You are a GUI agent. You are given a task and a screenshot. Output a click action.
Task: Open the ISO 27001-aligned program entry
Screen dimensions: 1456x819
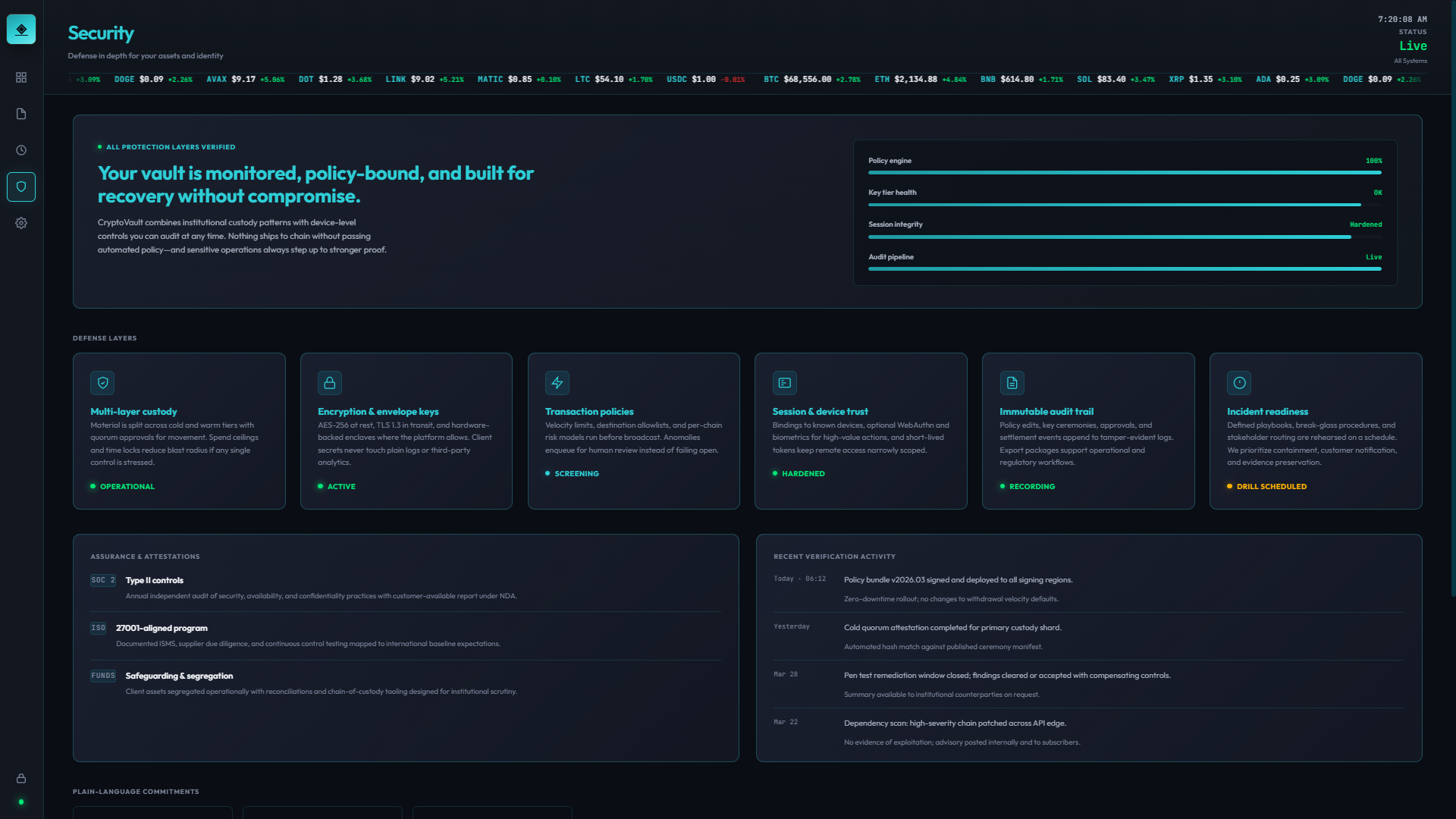coord(162,628)
